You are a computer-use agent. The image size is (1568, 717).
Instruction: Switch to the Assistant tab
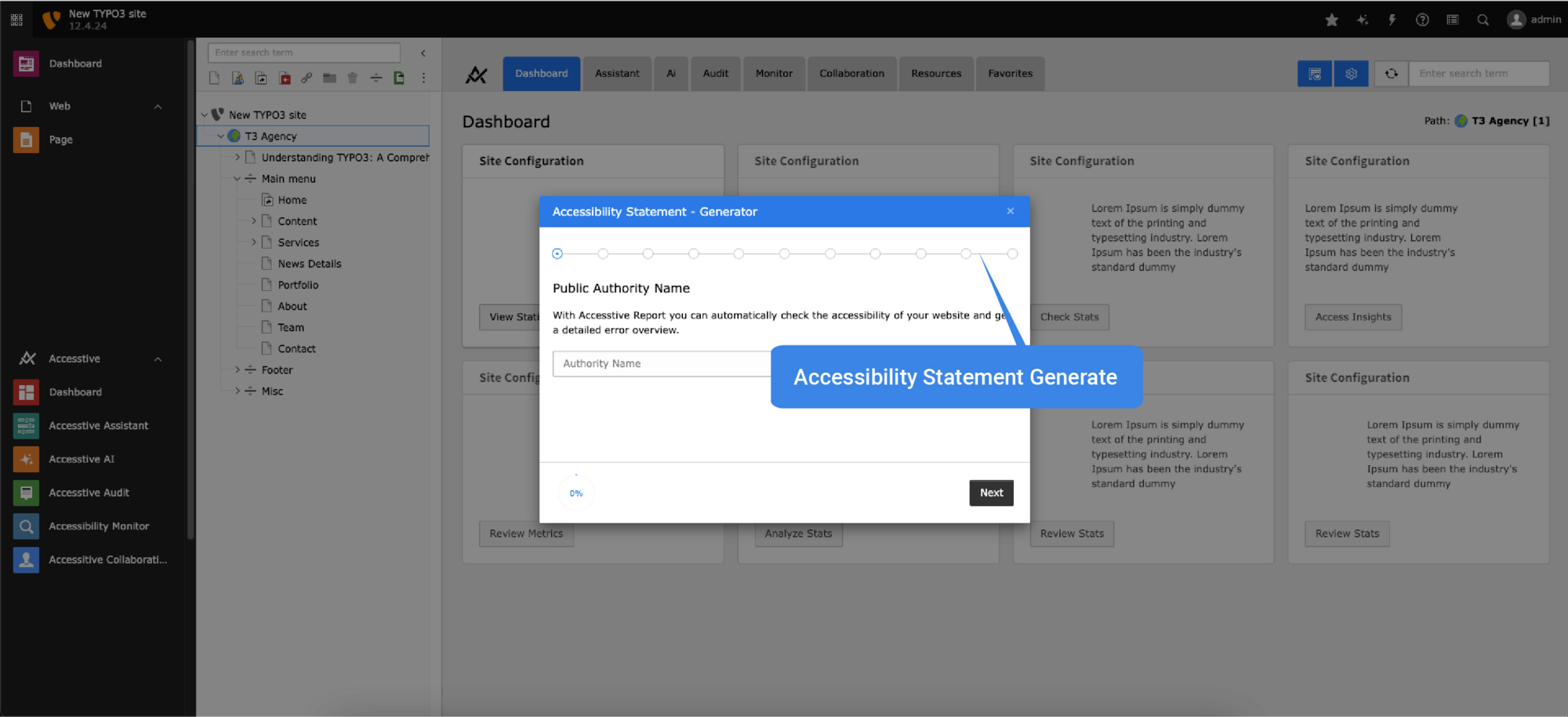tap(617, 74)
